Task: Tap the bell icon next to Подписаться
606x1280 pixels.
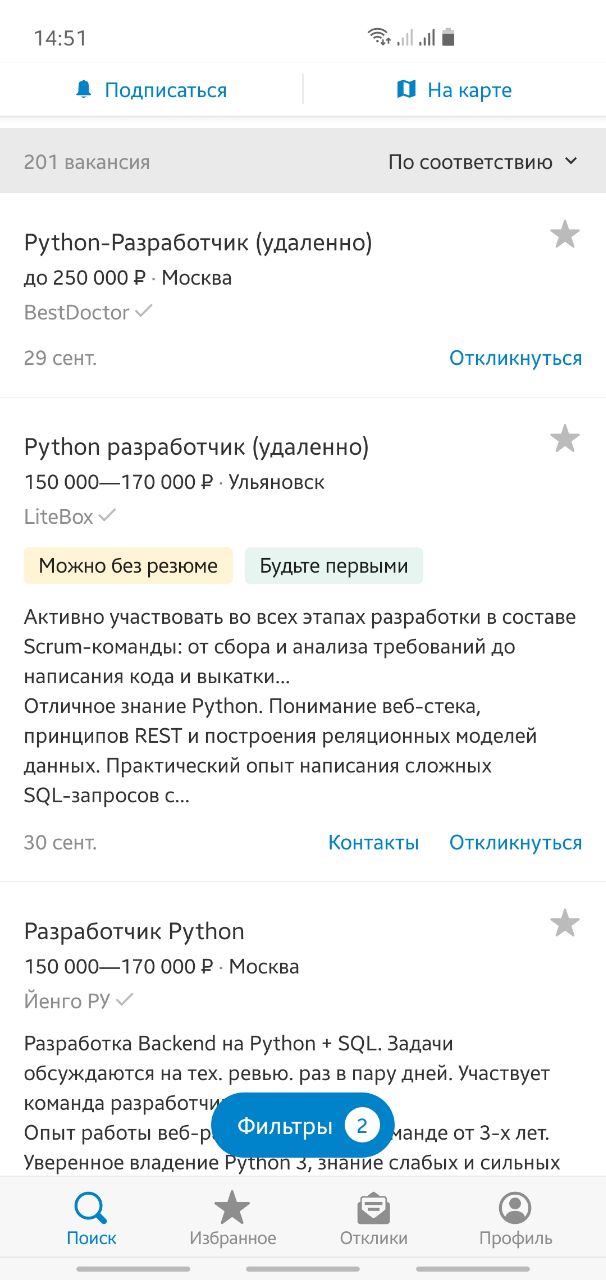Action: click(84, 90)
